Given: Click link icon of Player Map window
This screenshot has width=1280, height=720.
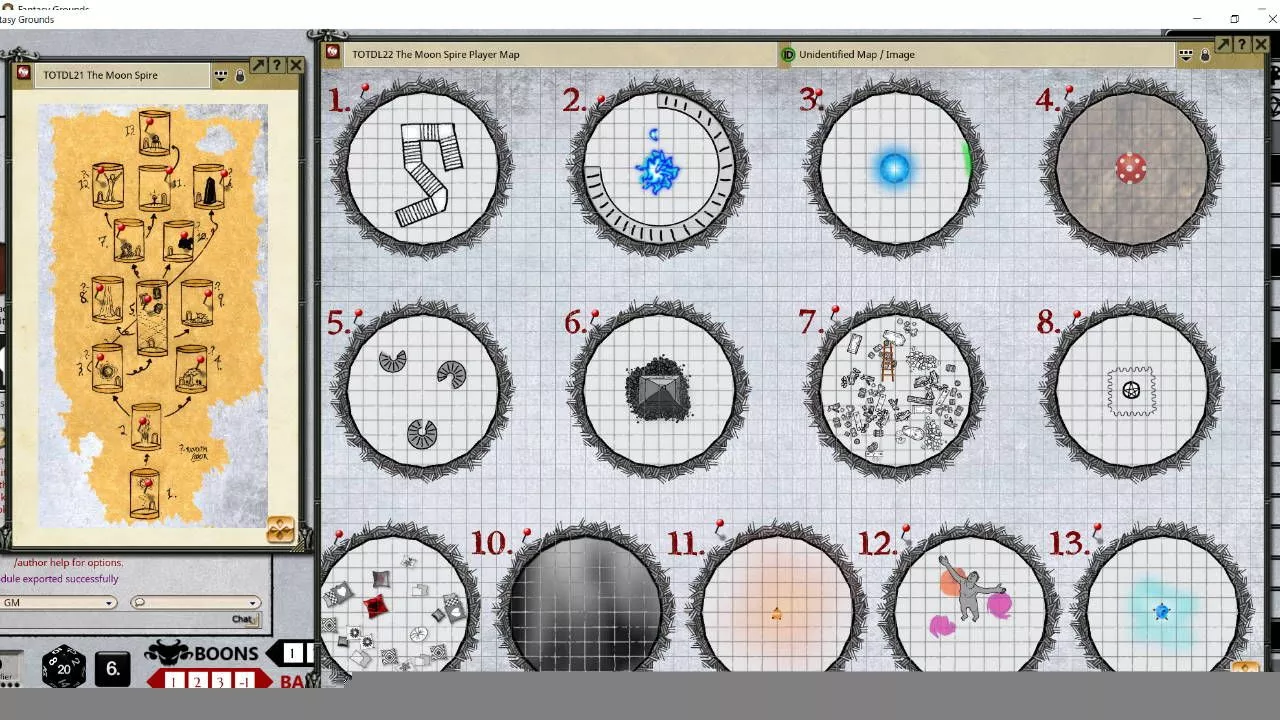Looking at the screenshot, I should coord(333,53).
